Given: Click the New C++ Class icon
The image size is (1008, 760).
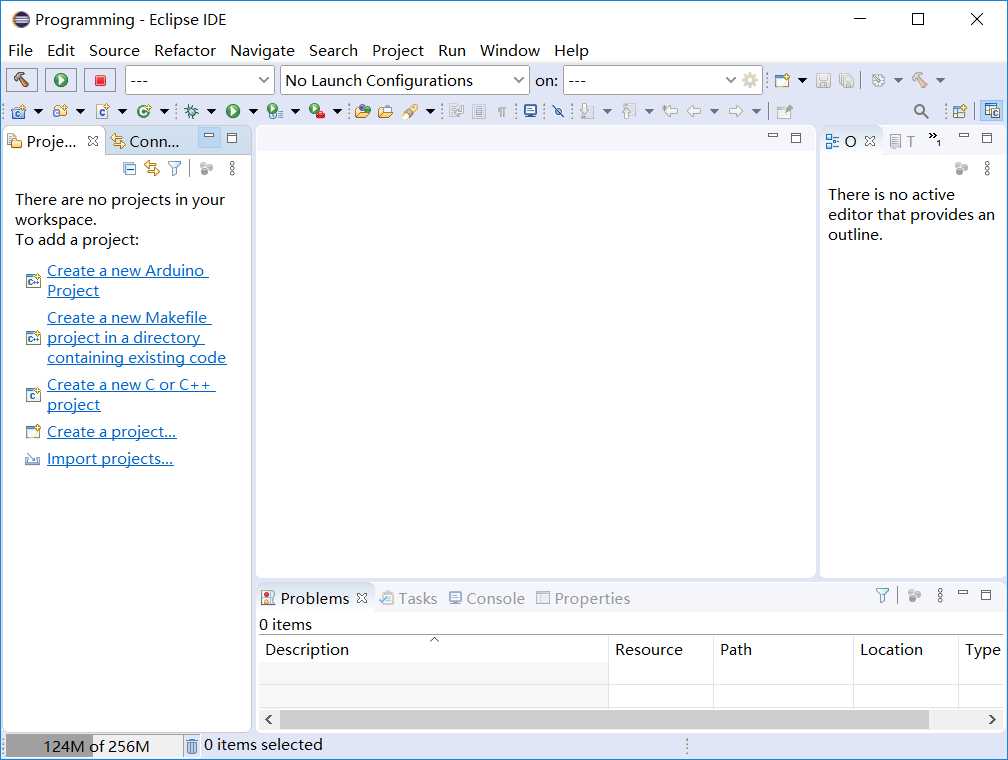Looking at the screenshot, I should 144,111.
